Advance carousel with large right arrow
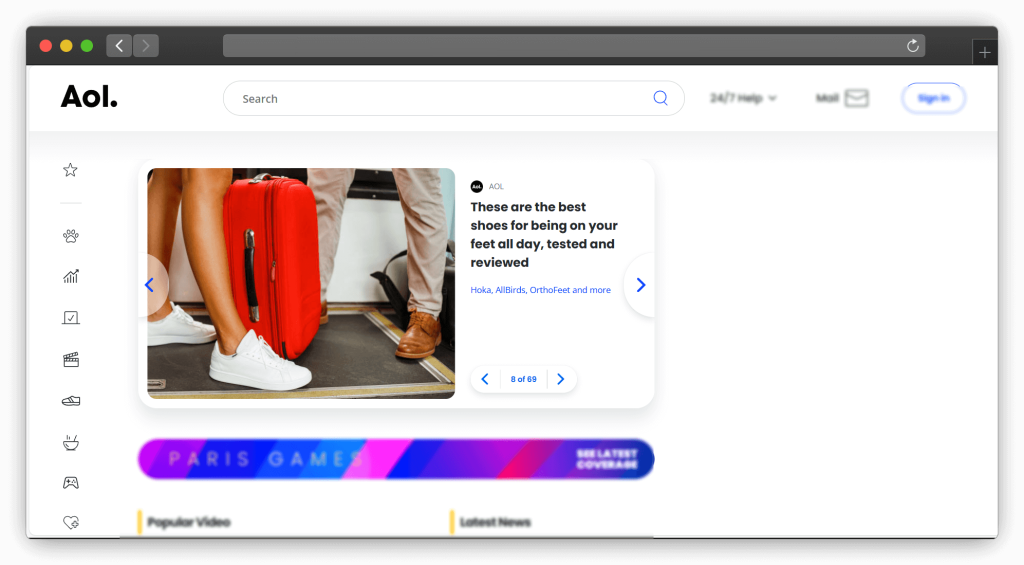Screen dimensions: 1024x565 pyautogui.click(x=641, y=285)
